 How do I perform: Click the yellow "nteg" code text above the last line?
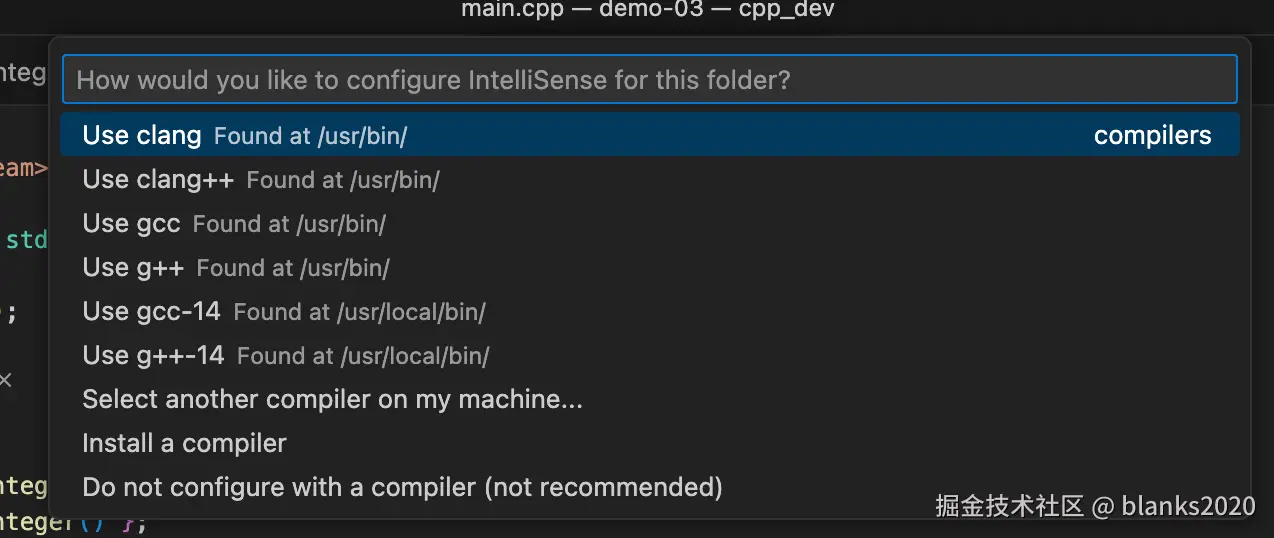[x=23, y=487]
